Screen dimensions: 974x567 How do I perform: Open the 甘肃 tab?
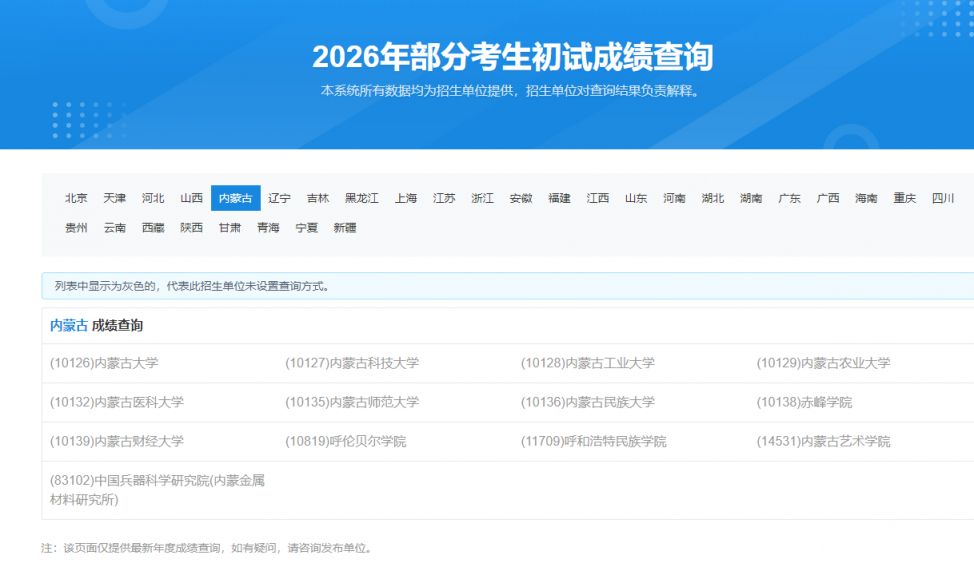click(x=230, y=228)
